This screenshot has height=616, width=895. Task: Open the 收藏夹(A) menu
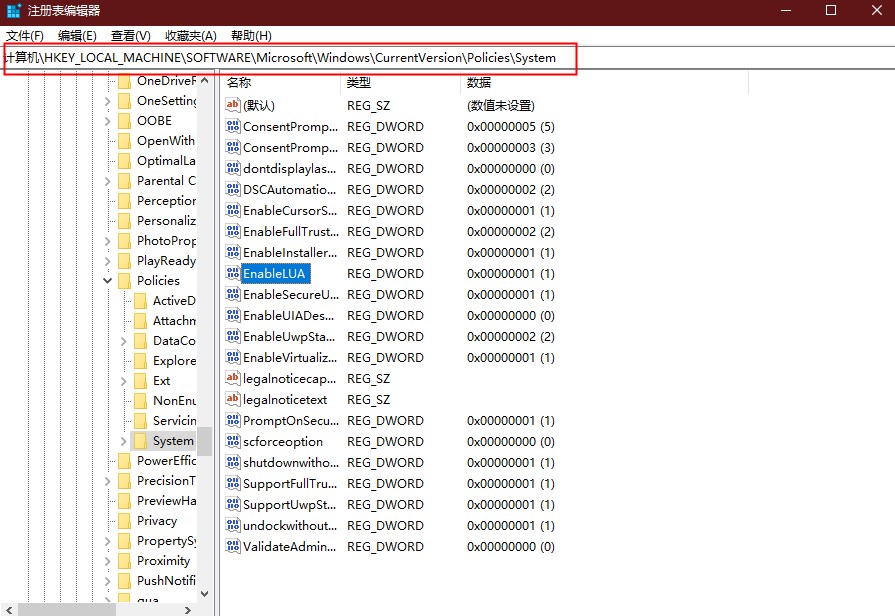click(191, 36)
